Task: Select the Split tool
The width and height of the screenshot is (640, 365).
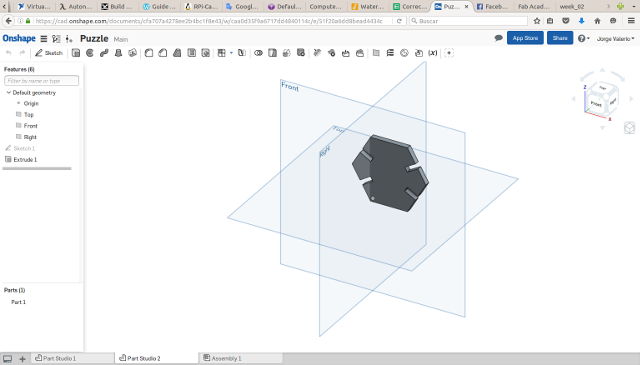Action: pyautogui.click(x=272, y=53)
